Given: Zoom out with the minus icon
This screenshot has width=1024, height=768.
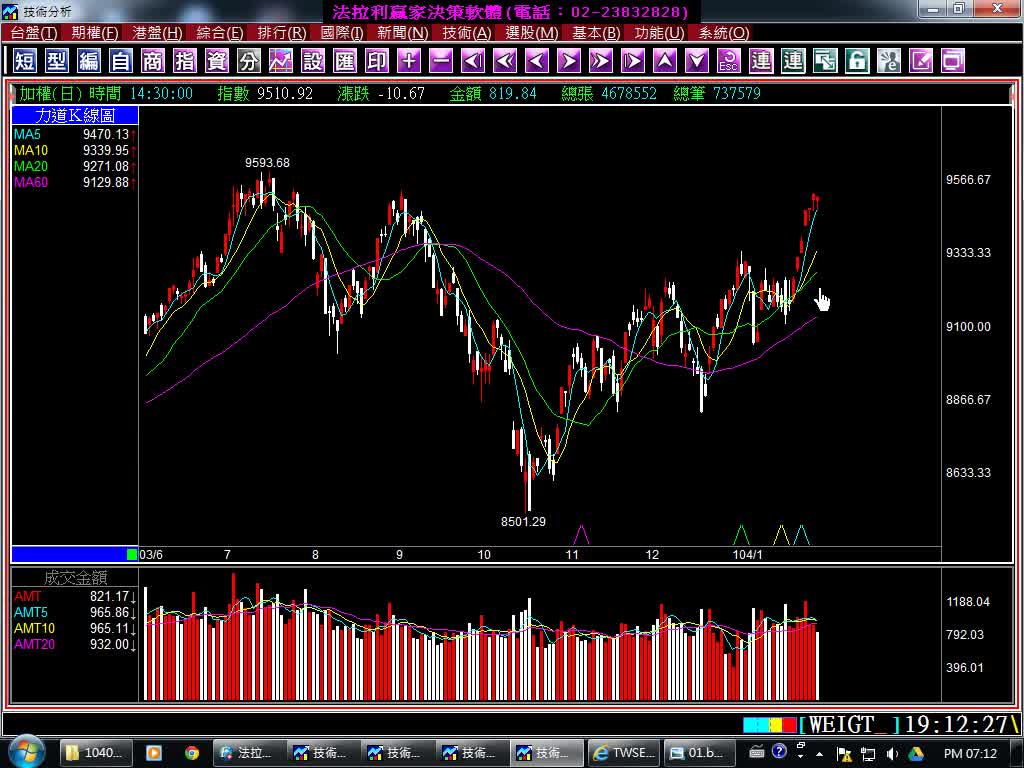Looking at the screenshot, I should [x=441, y=61].
